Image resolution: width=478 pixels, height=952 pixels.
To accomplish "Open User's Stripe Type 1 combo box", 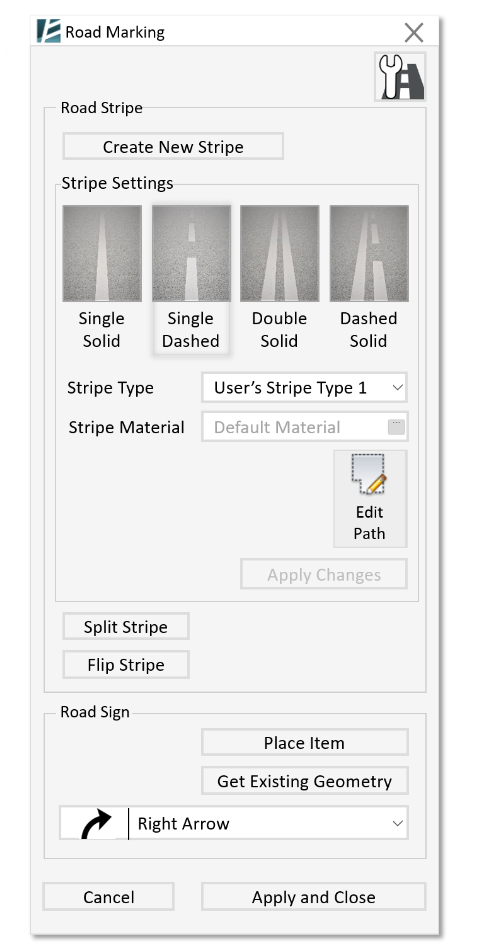I will pos(304,388).
